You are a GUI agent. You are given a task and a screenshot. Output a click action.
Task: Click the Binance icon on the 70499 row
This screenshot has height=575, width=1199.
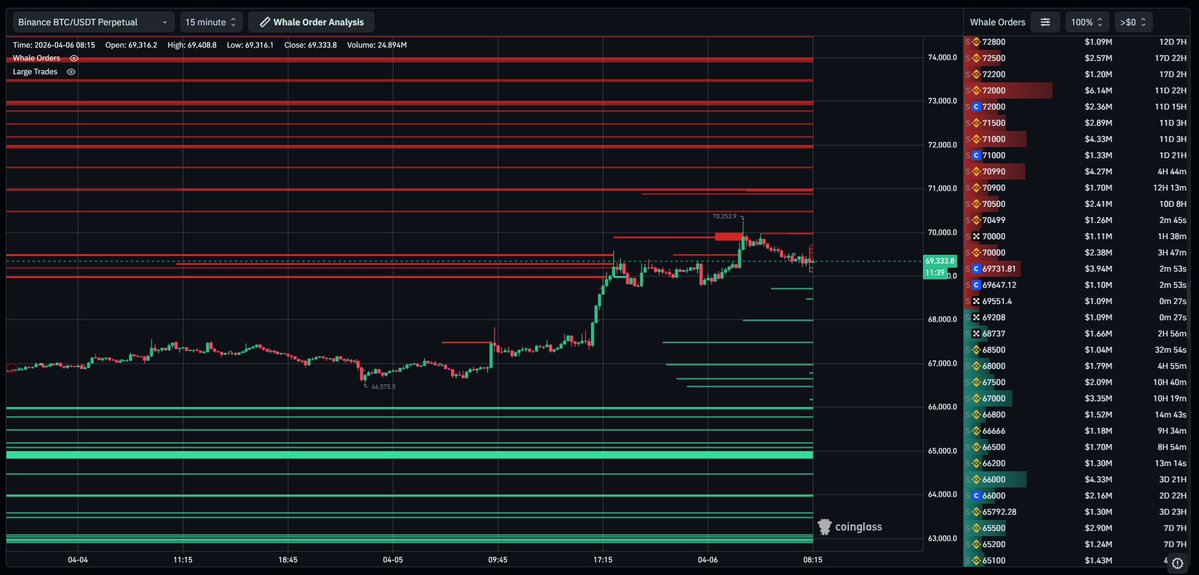(975, 220)
